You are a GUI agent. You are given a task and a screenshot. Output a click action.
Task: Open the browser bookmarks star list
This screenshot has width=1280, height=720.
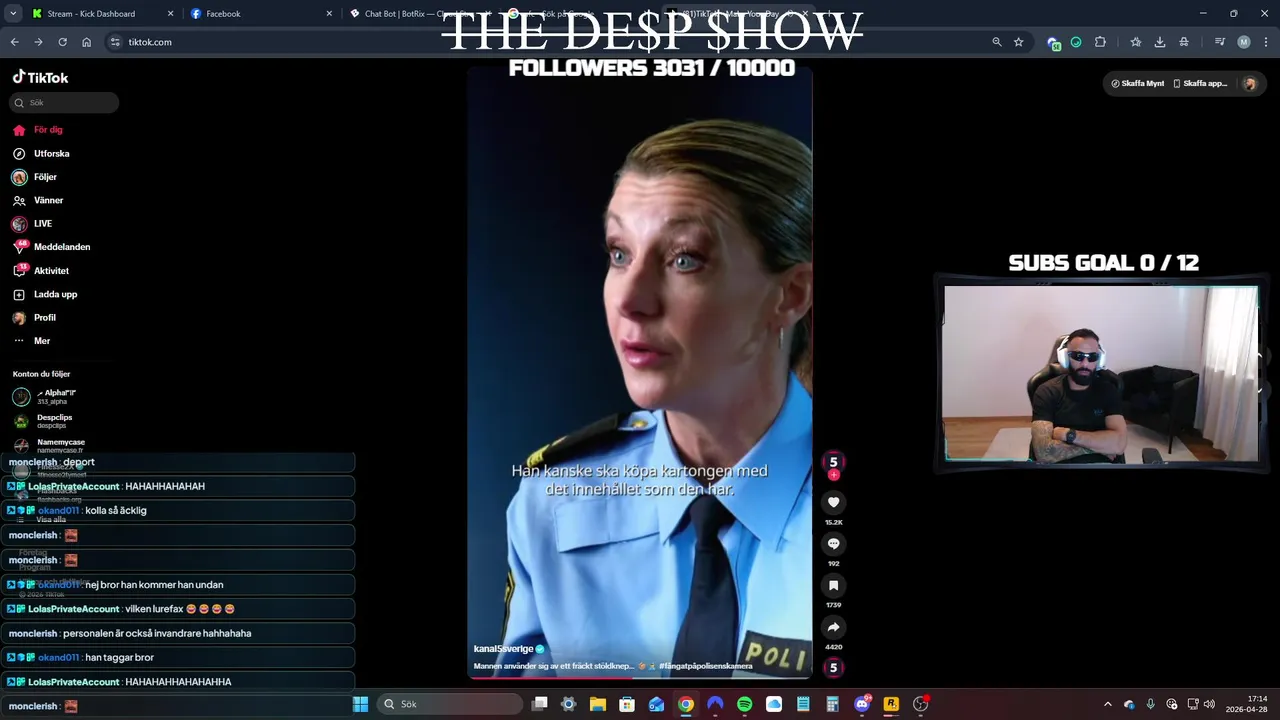coord(1136,42)
